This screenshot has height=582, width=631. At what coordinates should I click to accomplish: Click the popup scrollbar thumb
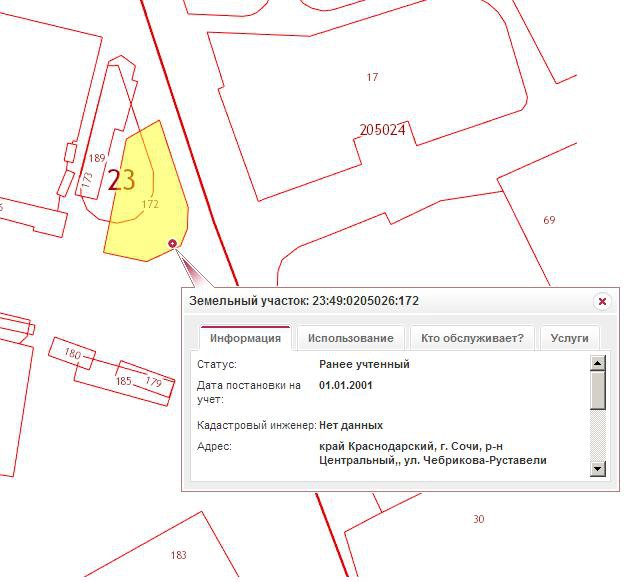[598, 391]
